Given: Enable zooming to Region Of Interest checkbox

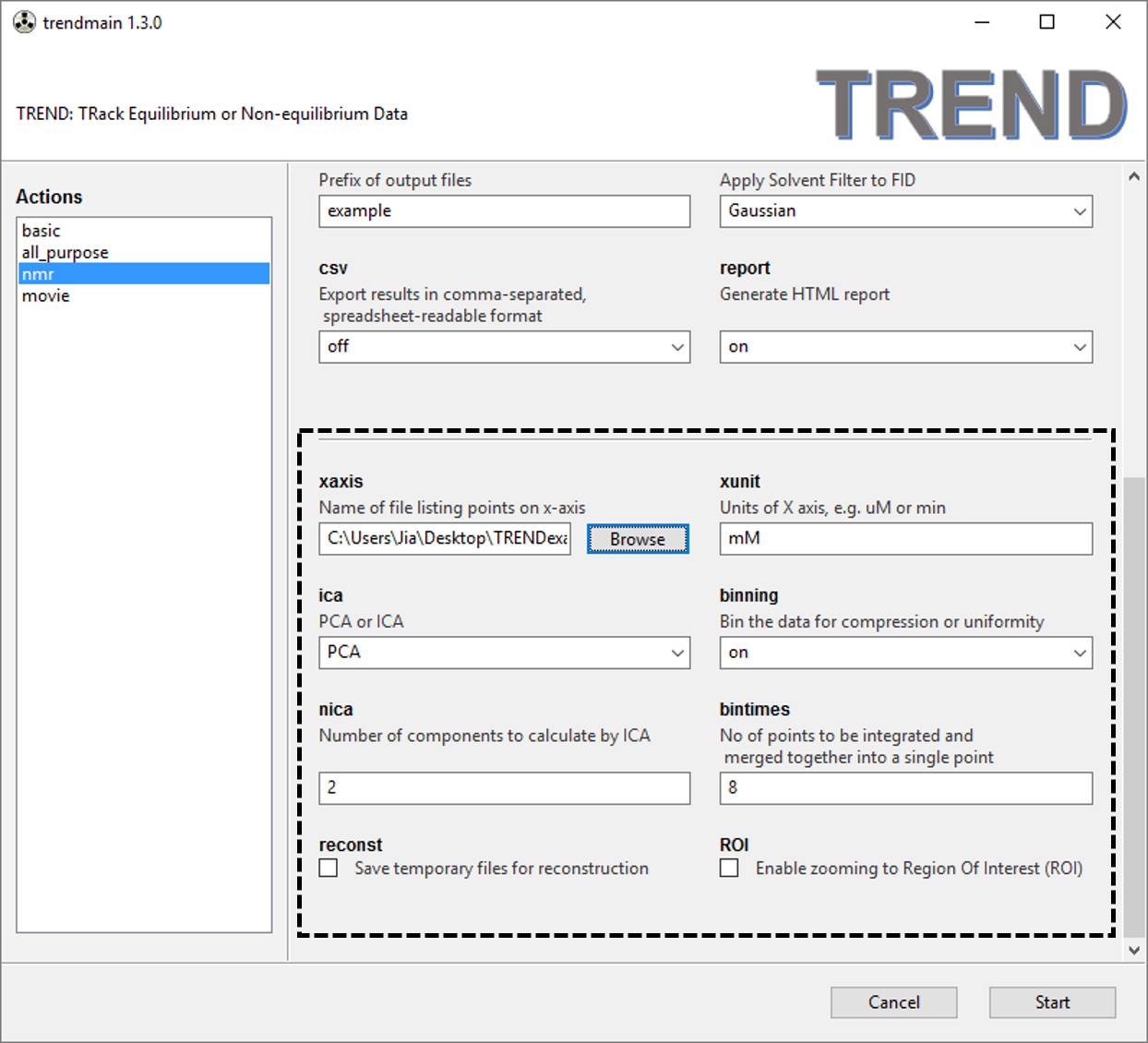Looking at the screenshot, I should [x=729, y=869].
